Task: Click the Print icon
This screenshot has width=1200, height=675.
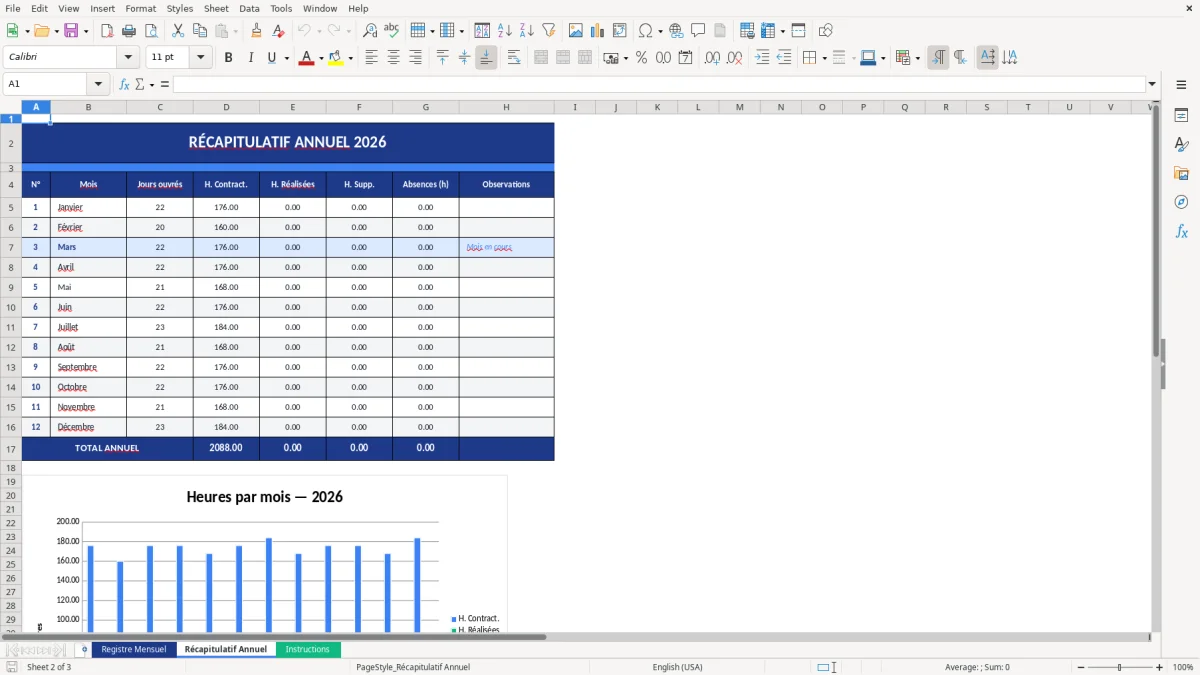Action: (129, 31)
